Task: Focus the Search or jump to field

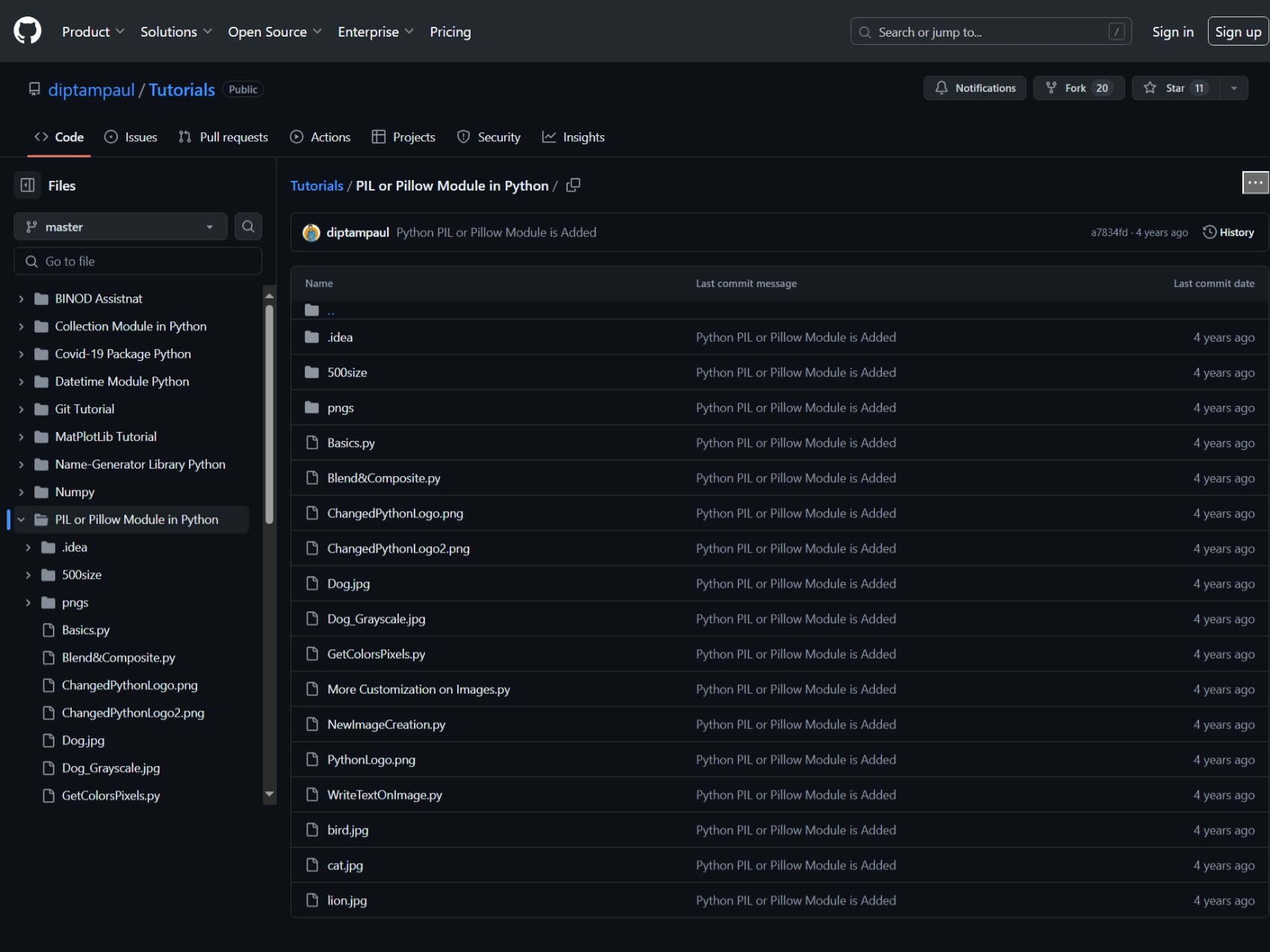Action: pos(991,31)
